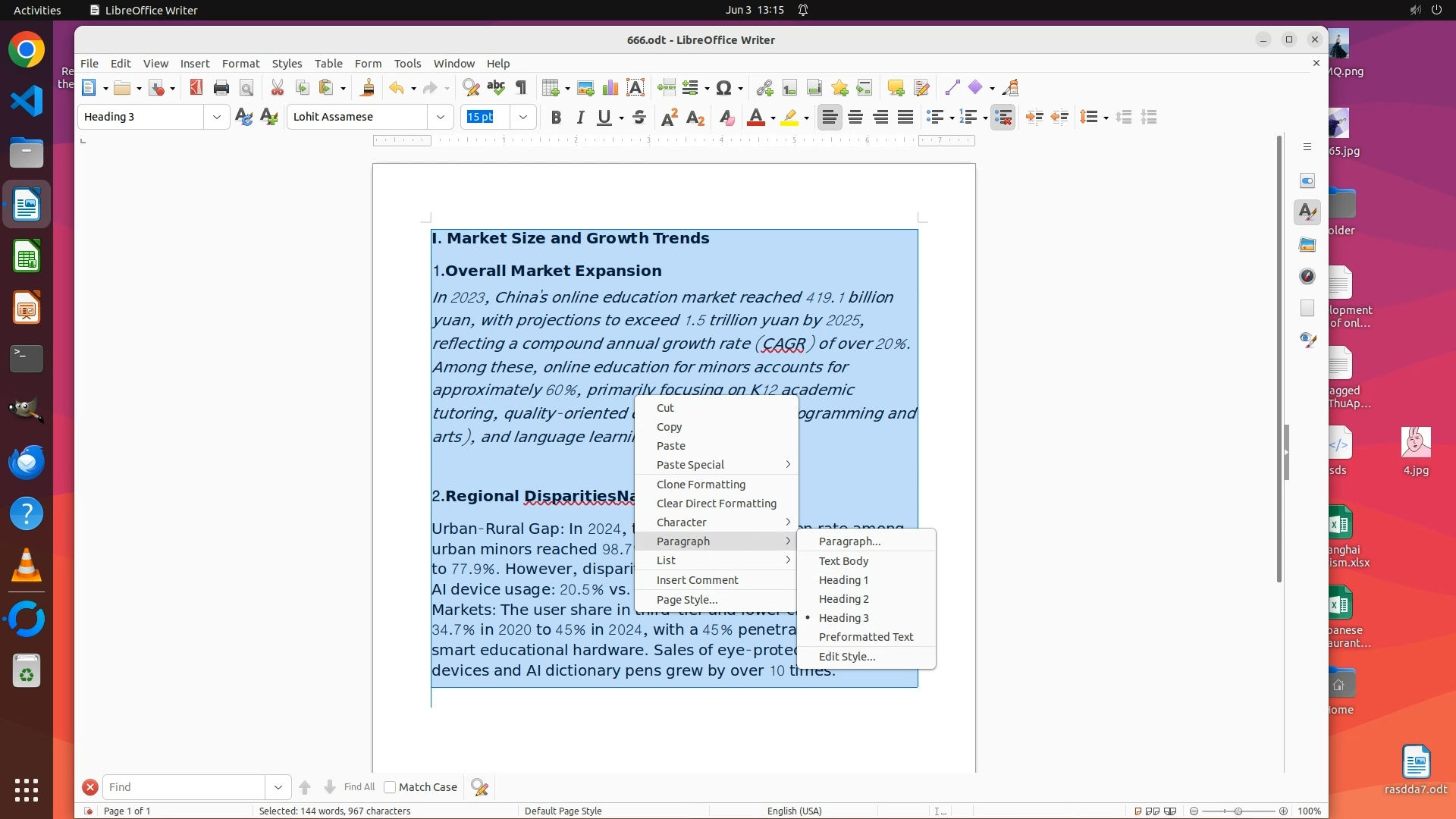Click the Strikethrough formatting icon
The width and height of the screenshot is (1456, 819).
tap(639, 118)
